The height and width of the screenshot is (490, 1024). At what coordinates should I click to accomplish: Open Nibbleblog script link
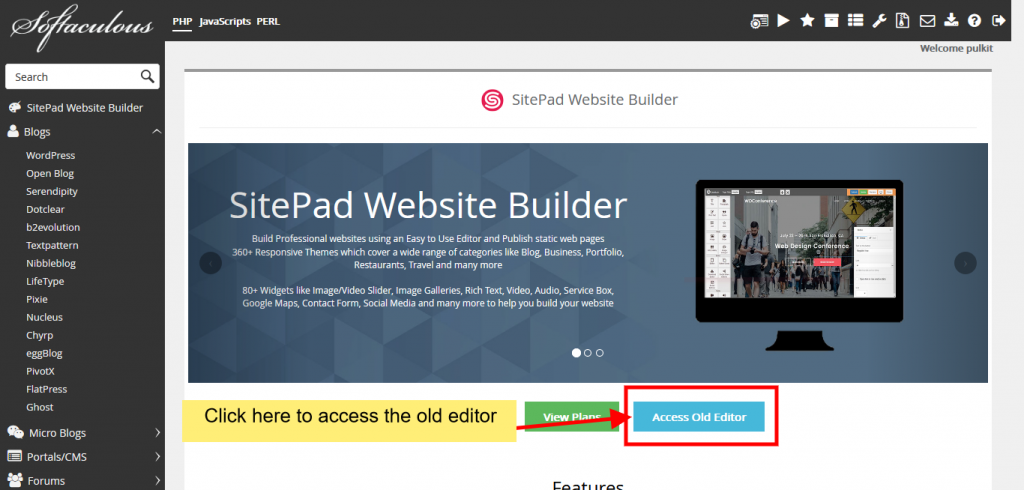[x=51, y=263]
